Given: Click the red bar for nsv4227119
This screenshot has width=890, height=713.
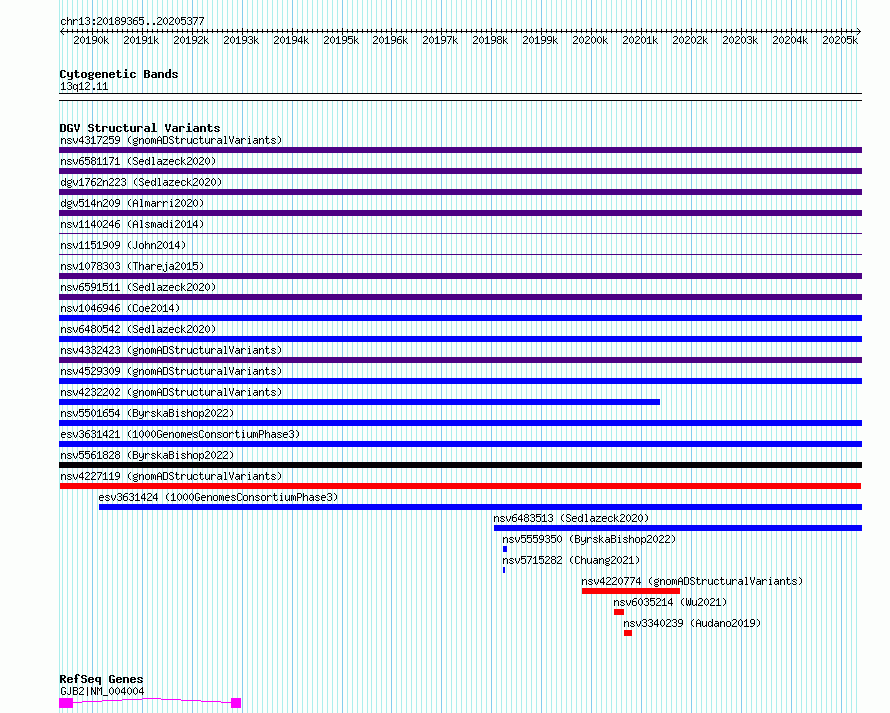Looking at the screenshot, I should coord(460,486).
